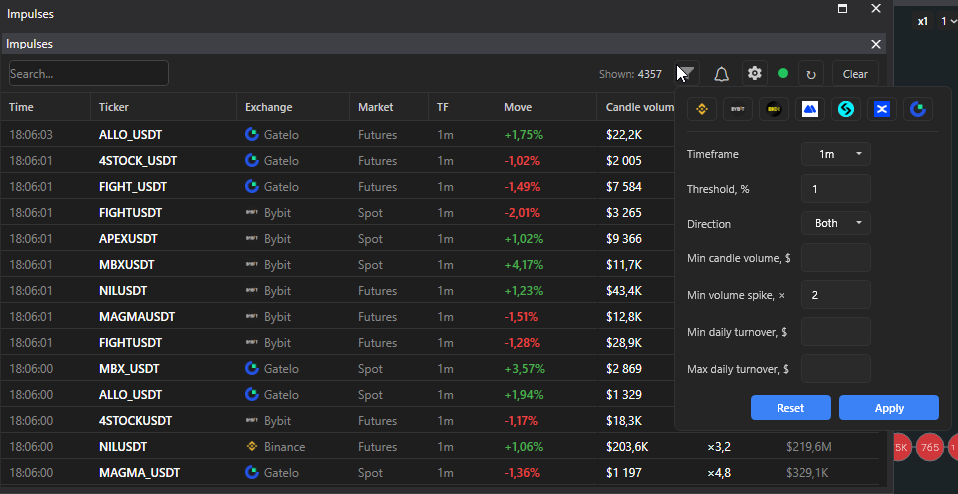Select the 4STOCK_USDT ticker
Screen dimensions: 958x494
pos(138,161)
